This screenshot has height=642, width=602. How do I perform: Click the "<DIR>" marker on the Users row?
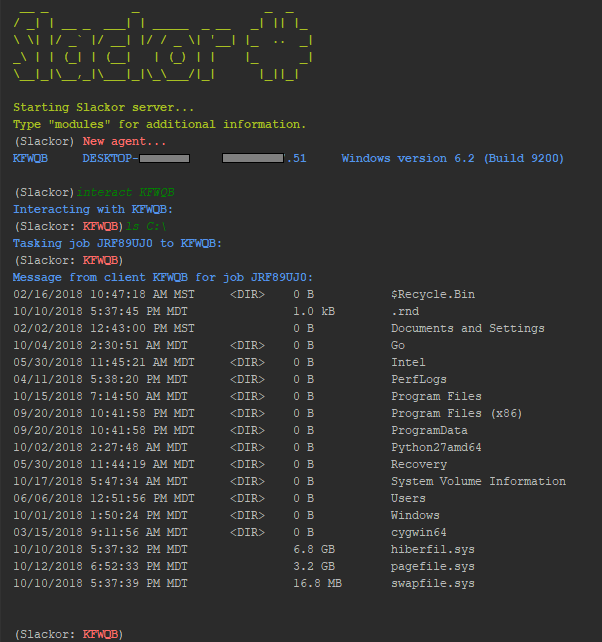(247, 498)
